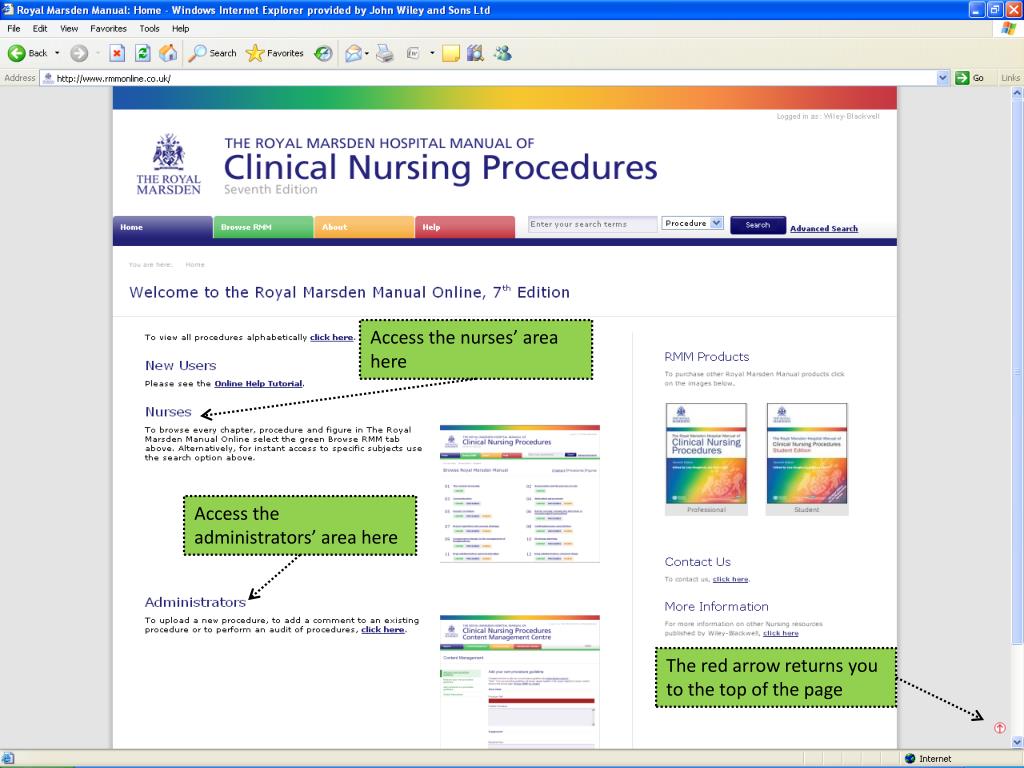The image size is (1024, 768).
Task: Click the vertical scrollbar thumb
Action: click(x=1017, y=371)
